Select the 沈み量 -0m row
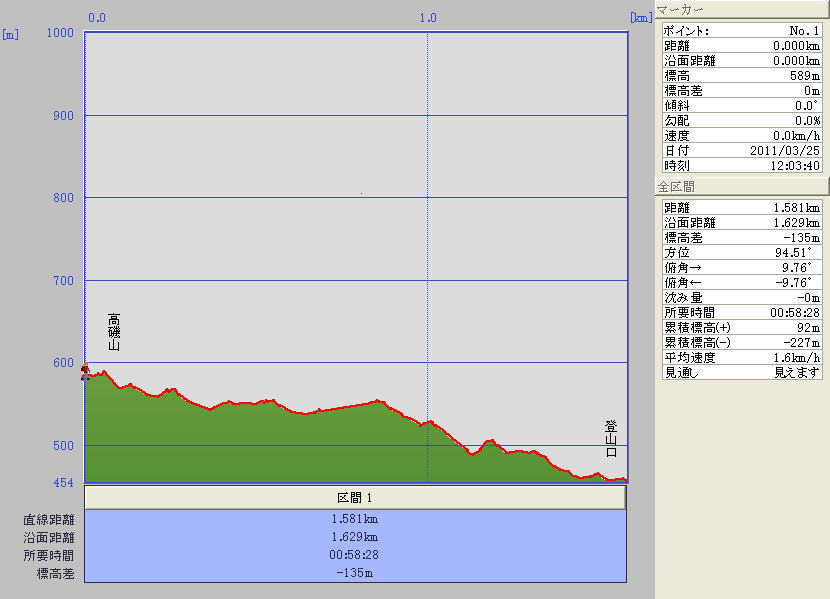The image size is (830, 599). click(x=742, y=297)
